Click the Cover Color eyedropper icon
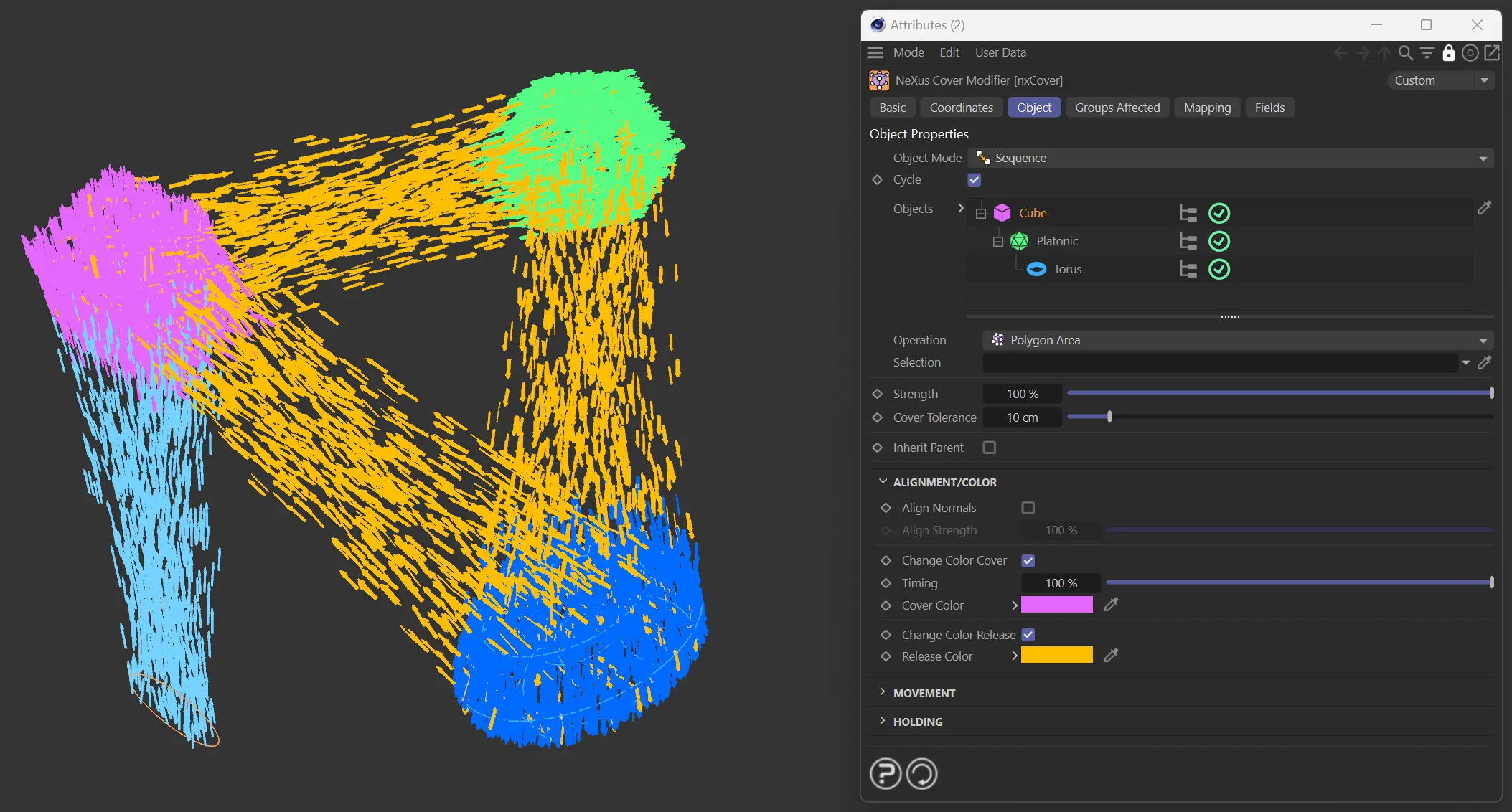 1111,605
